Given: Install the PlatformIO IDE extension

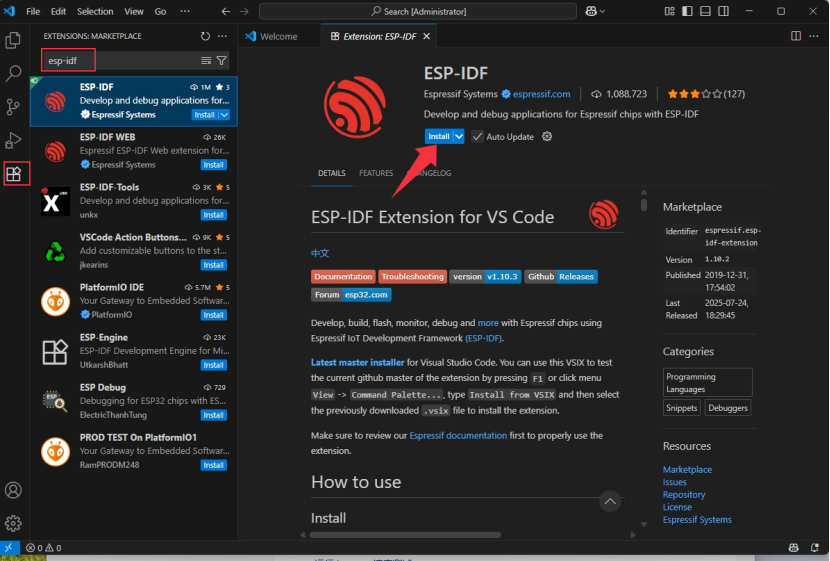Looking at the screenshot, I should click(x=214, y=315).
